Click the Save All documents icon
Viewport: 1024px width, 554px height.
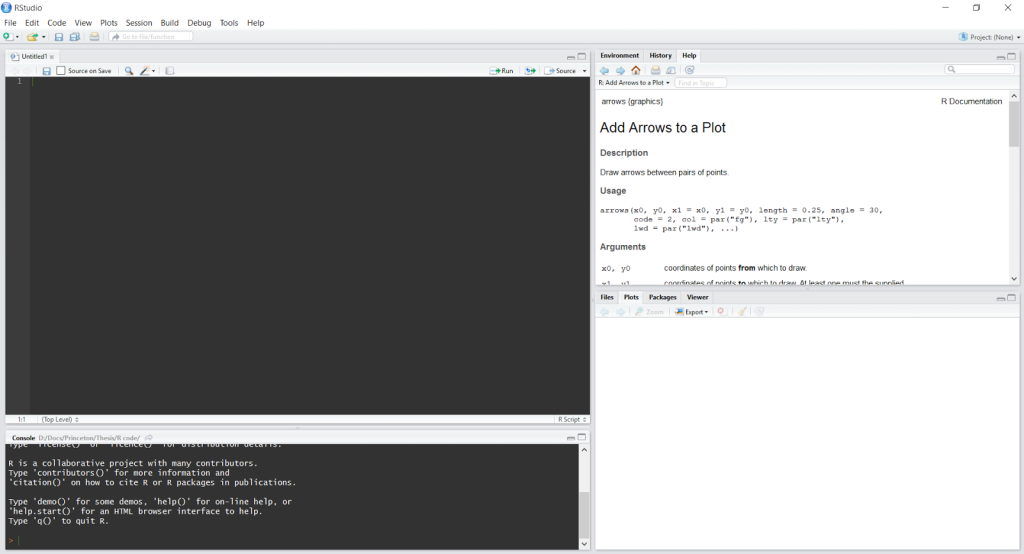point(74,37)
